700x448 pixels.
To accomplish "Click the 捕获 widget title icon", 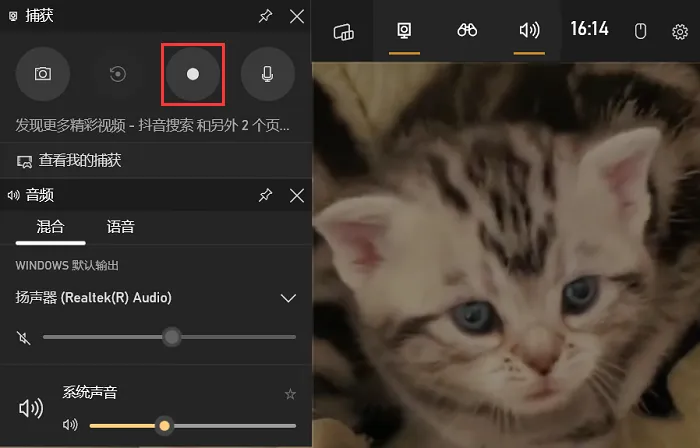I will [x=13, y=17].
